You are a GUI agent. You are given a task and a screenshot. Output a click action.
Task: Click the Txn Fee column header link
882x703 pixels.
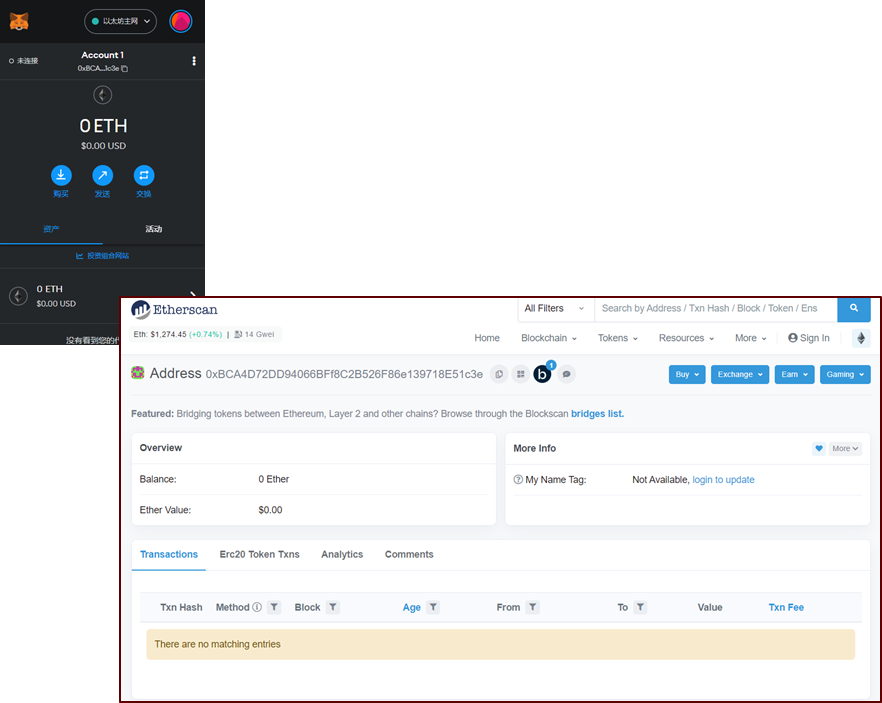click(x=786, y=607)
